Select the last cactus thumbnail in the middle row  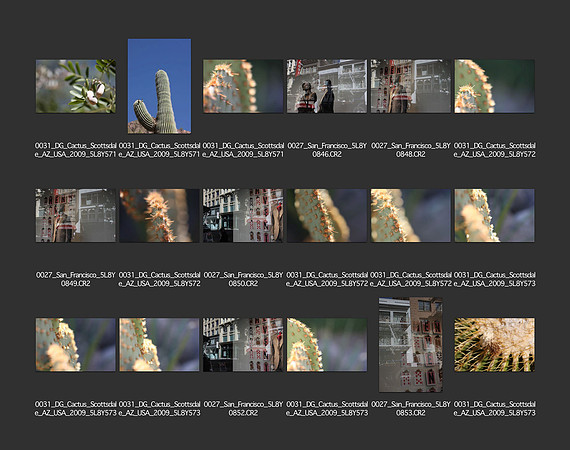pyautogui.click(x=494, y=215)
